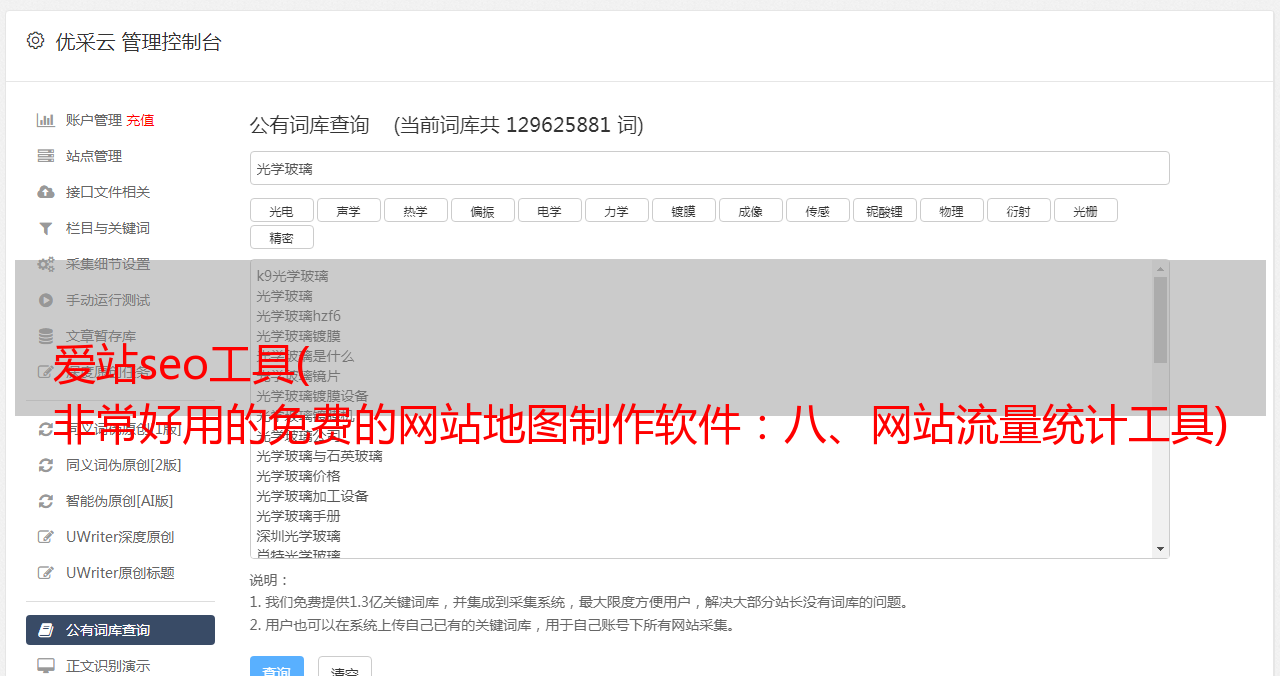Click the book icon for 公有词库查询
This screenshot has width=1280, height=676.
(46, 630)
